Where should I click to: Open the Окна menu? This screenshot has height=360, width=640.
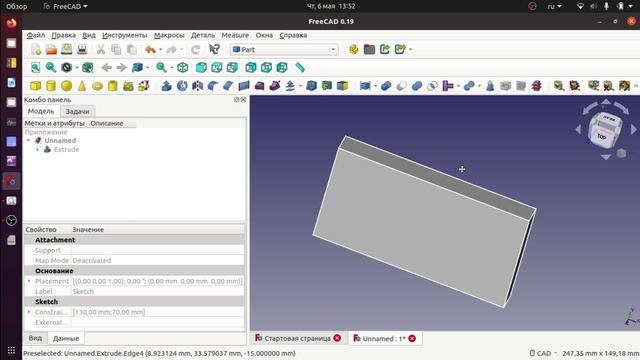pyautogui.click(x=264, y=35)
